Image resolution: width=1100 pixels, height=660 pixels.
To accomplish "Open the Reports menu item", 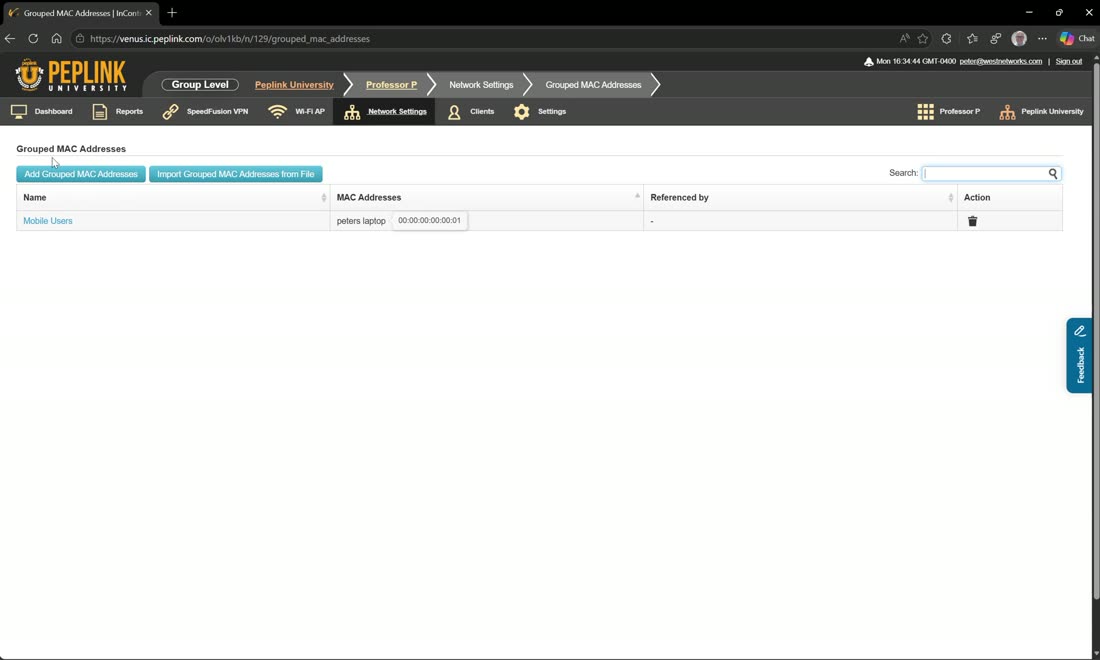I will [x=129, y=112].
